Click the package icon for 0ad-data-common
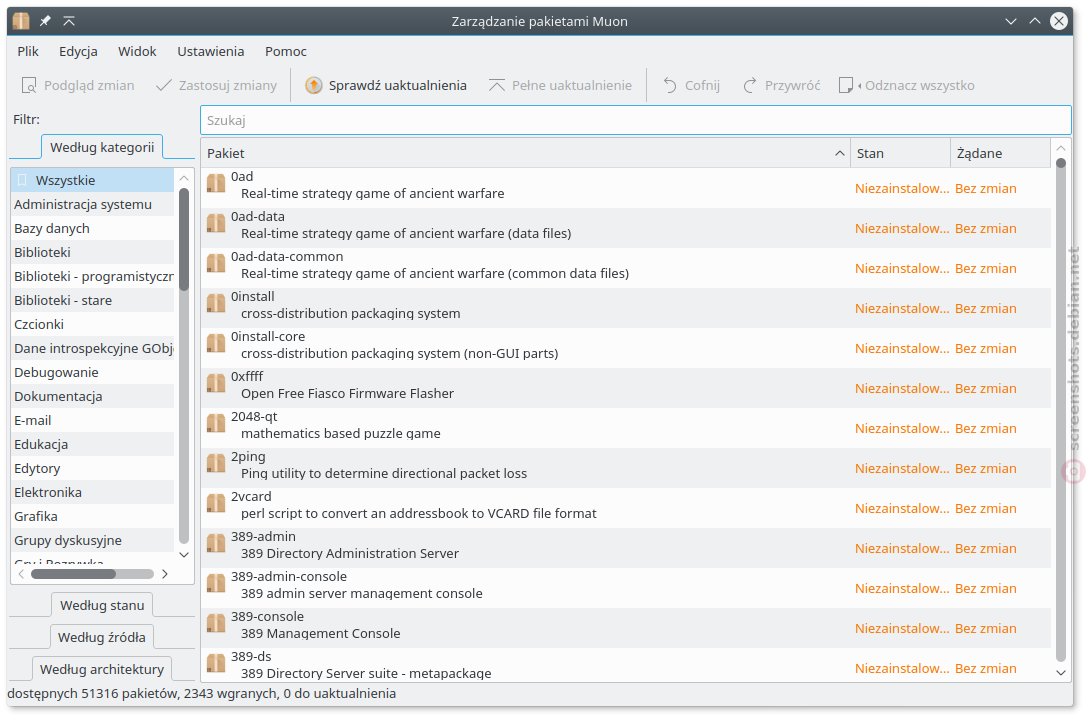Image resolution: width=1086 pixels, height=719 pixels. (x=216, y=263)
